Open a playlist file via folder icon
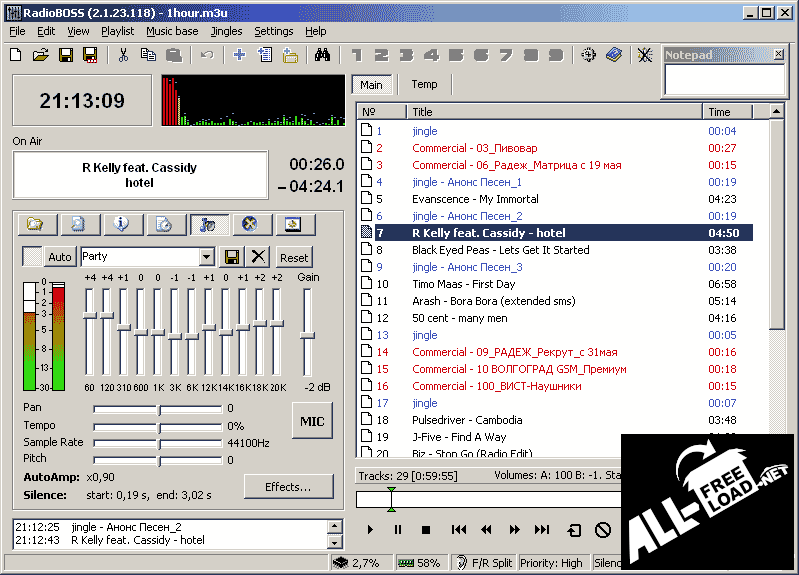This screenshot has width=799, height=575. pyautogui.click(x=41, y=55)
